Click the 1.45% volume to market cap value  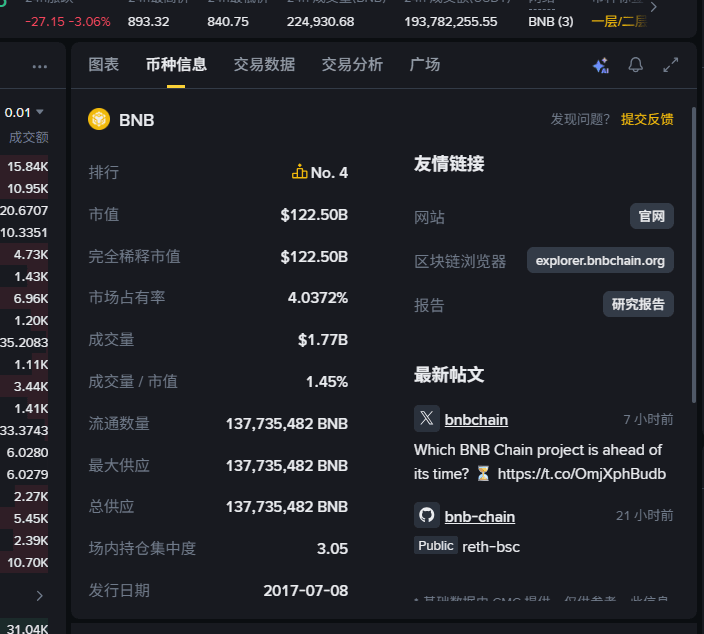pos(327,382)
